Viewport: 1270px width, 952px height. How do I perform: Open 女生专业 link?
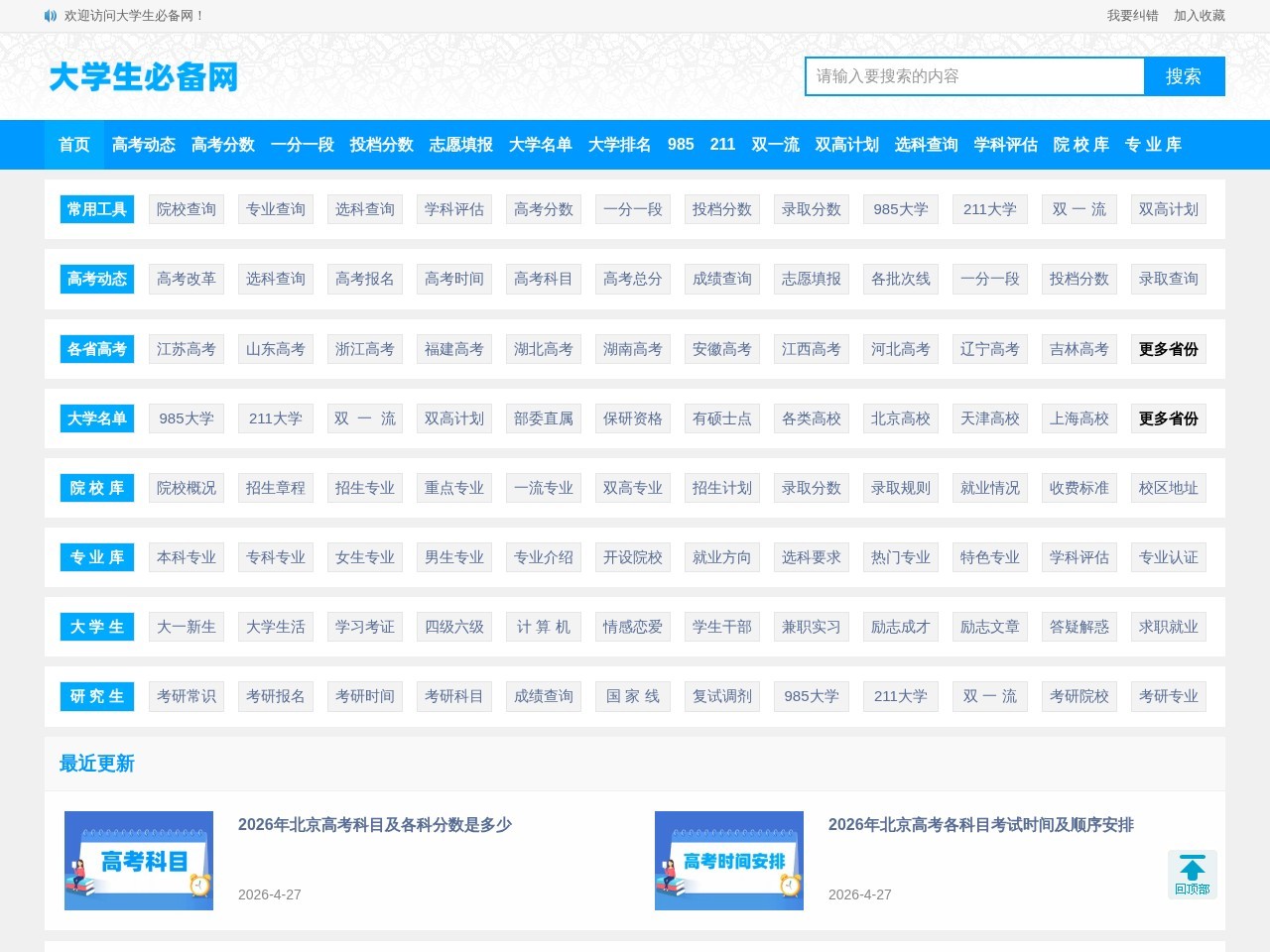(365, 557)
